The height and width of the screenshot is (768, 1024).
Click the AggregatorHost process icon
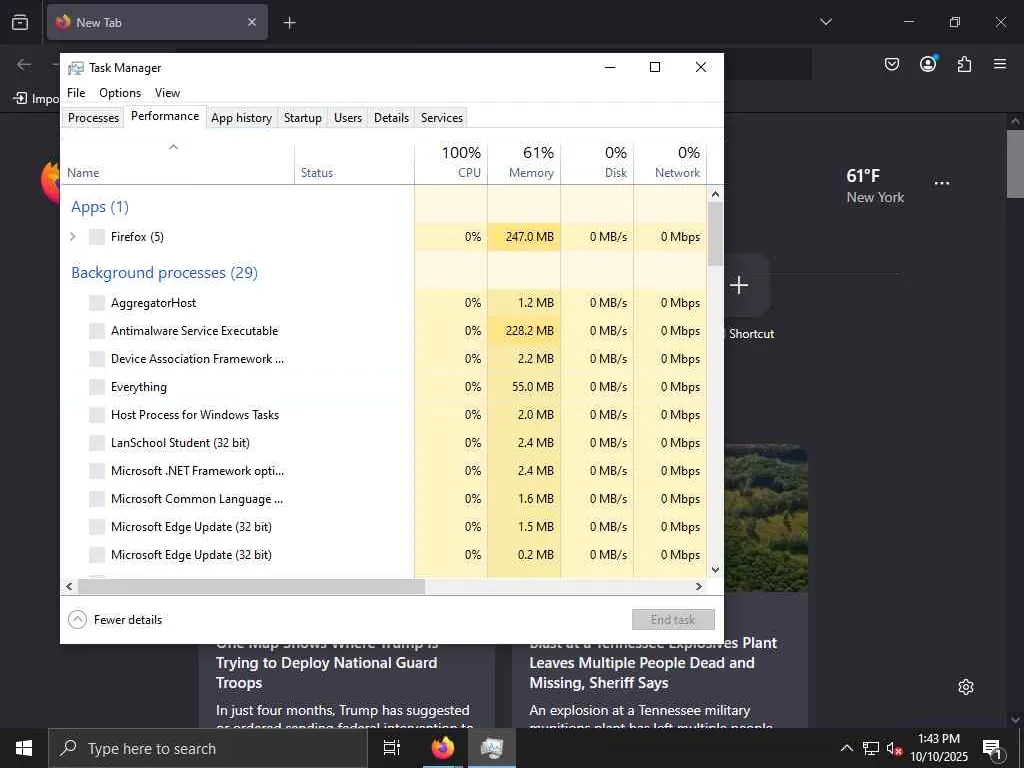[97, 303]
